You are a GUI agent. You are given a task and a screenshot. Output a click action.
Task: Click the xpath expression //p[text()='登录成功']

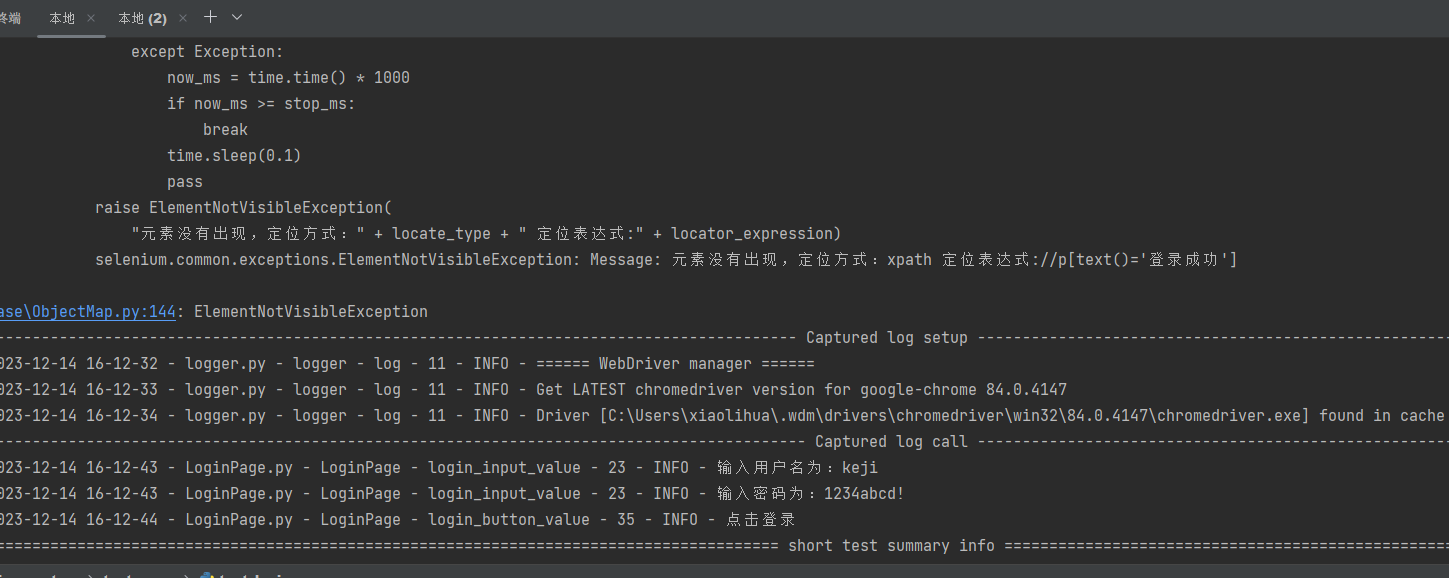pyautogui.click(x=1147, y=260)
